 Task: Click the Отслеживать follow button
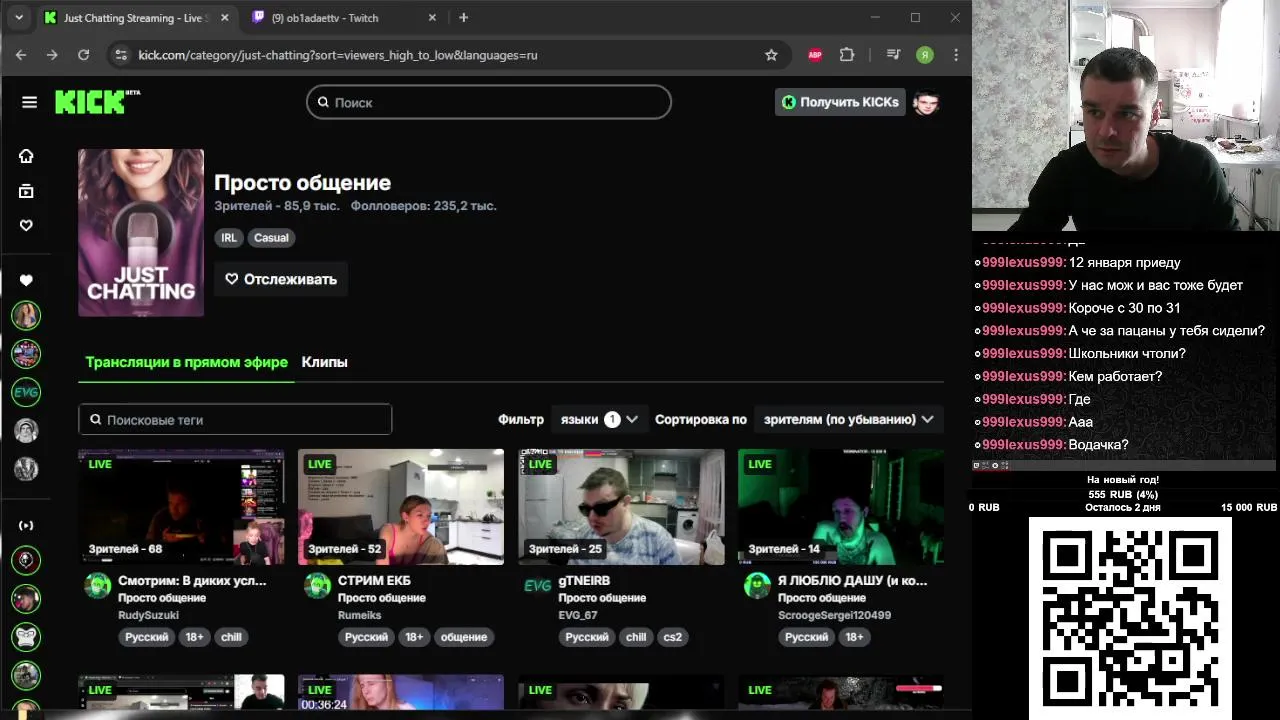[x=281, y=279]
